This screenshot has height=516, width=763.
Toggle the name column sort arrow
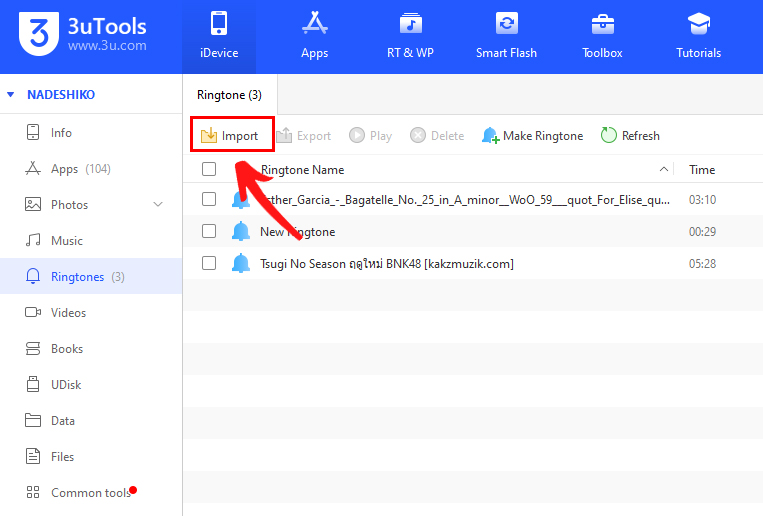tap(663, 169)
